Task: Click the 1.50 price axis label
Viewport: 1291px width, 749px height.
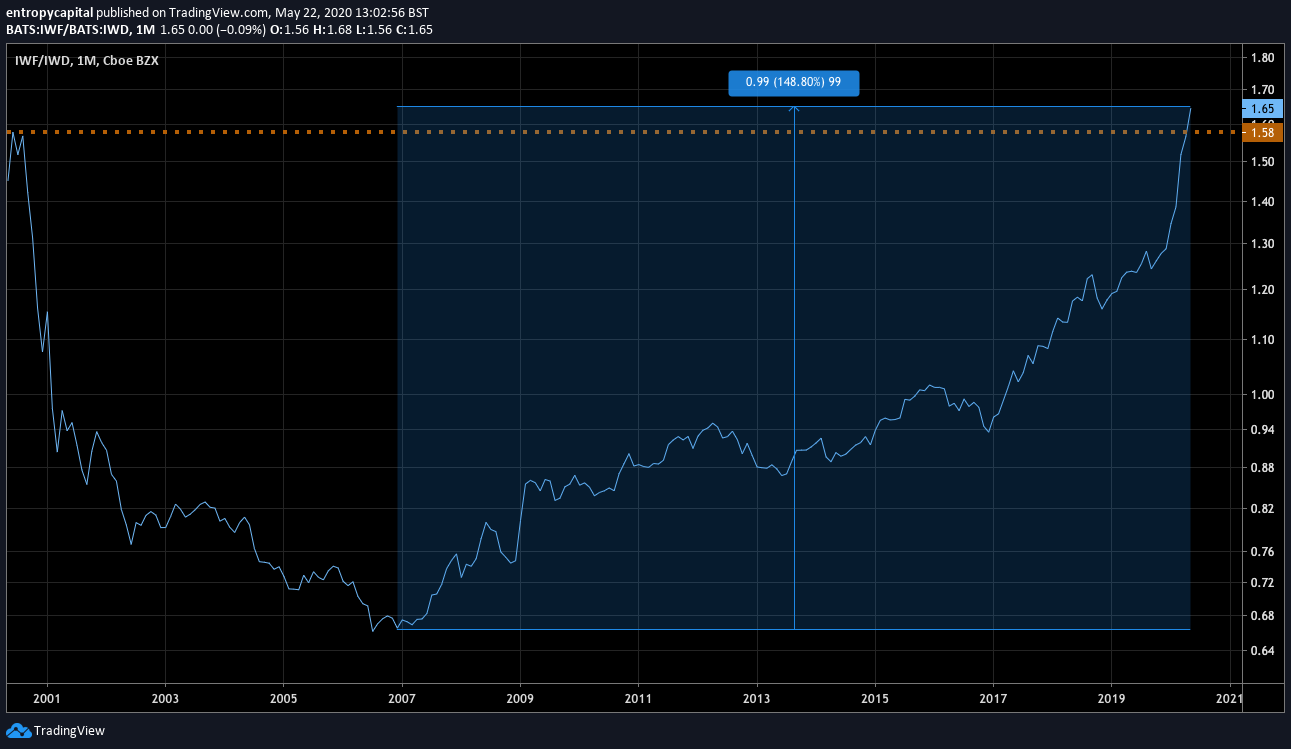Action: coord(1262,162)
